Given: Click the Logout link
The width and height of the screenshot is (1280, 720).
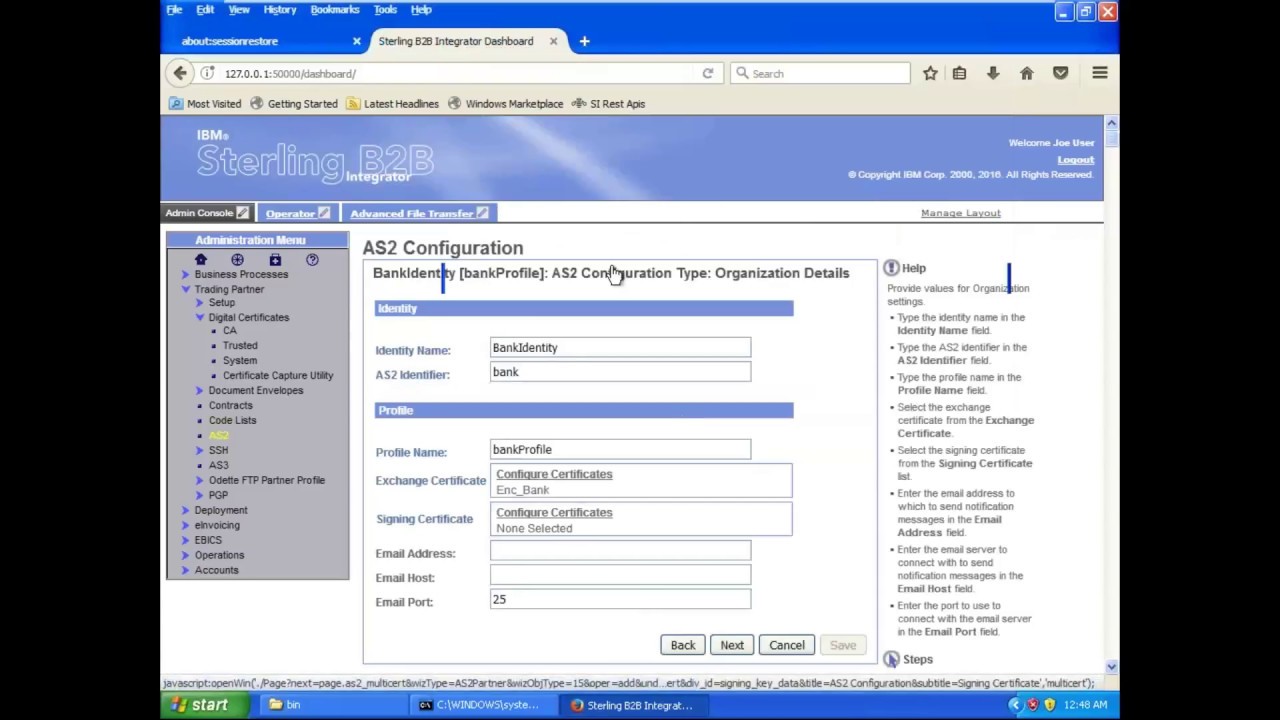Looking at the screenshot, I should pos(1076,160).
